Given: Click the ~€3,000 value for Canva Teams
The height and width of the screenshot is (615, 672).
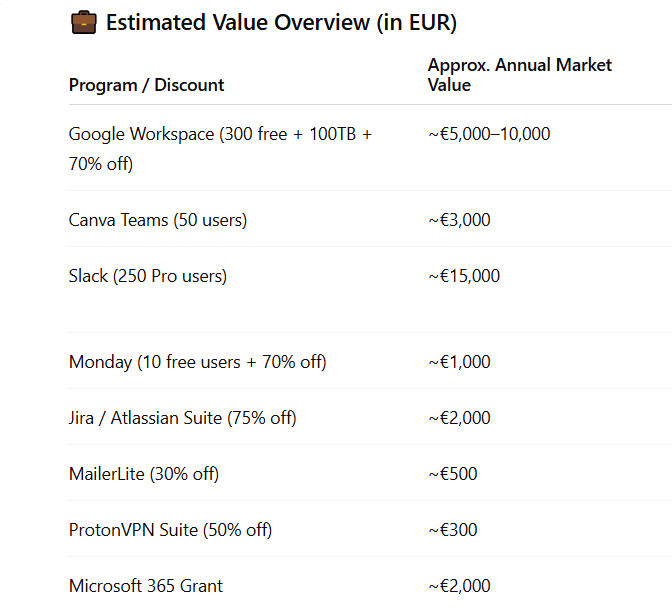Looking at the screenshot, I should [x=459, y=220].
